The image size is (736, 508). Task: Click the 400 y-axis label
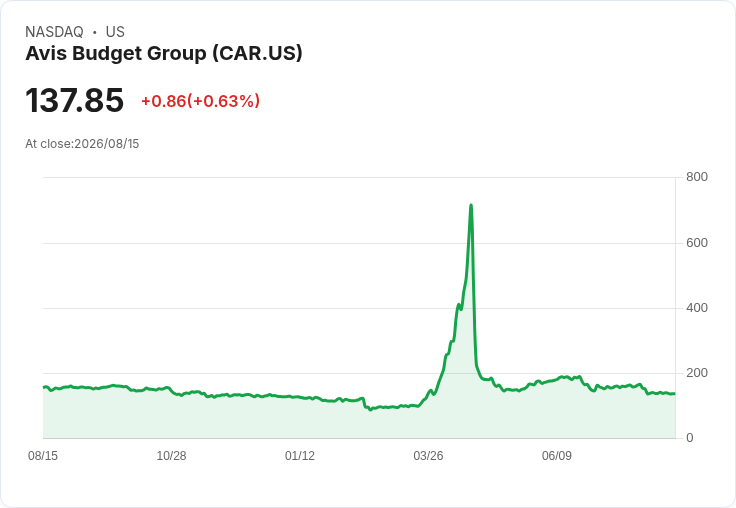pos(697,308)
